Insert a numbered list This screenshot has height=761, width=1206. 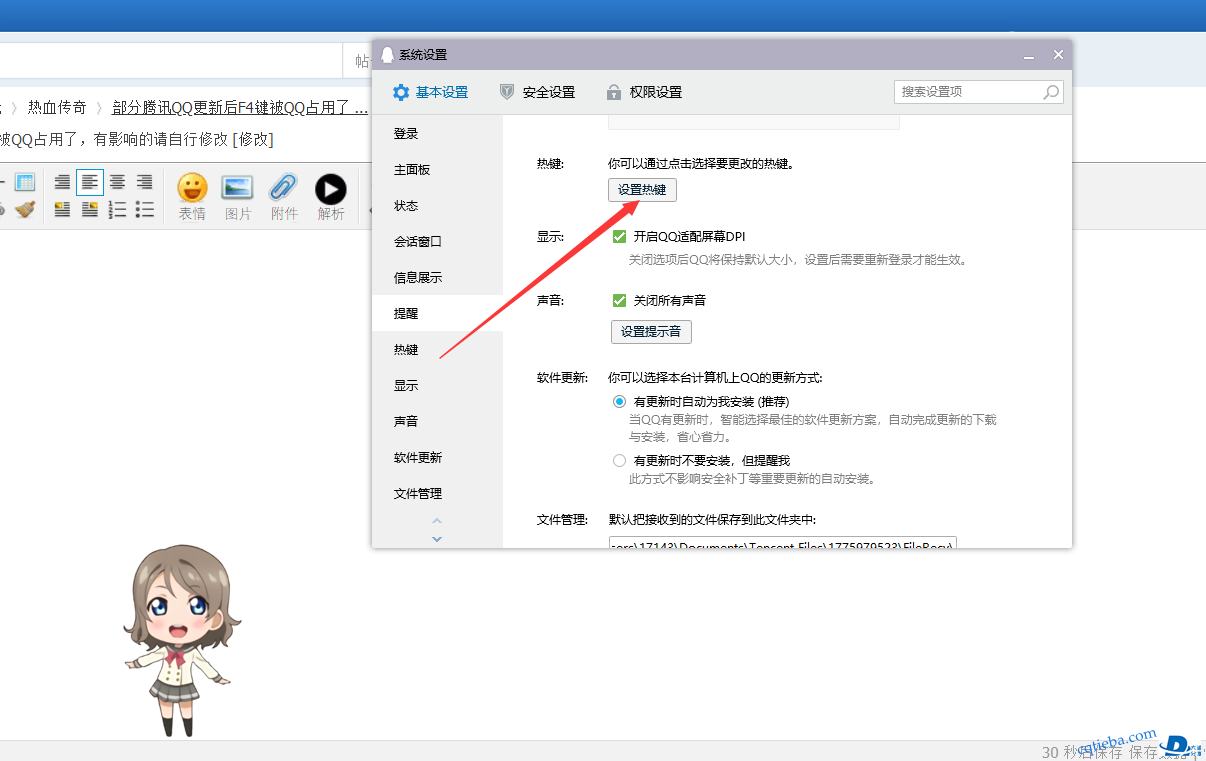[x=117, y=209]
